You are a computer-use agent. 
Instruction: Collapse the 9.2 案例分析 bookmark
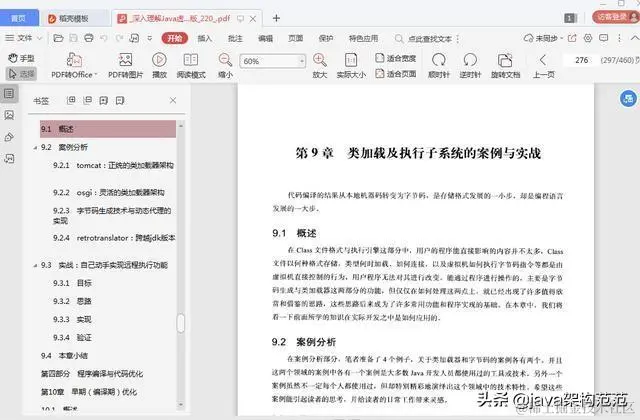35,148
